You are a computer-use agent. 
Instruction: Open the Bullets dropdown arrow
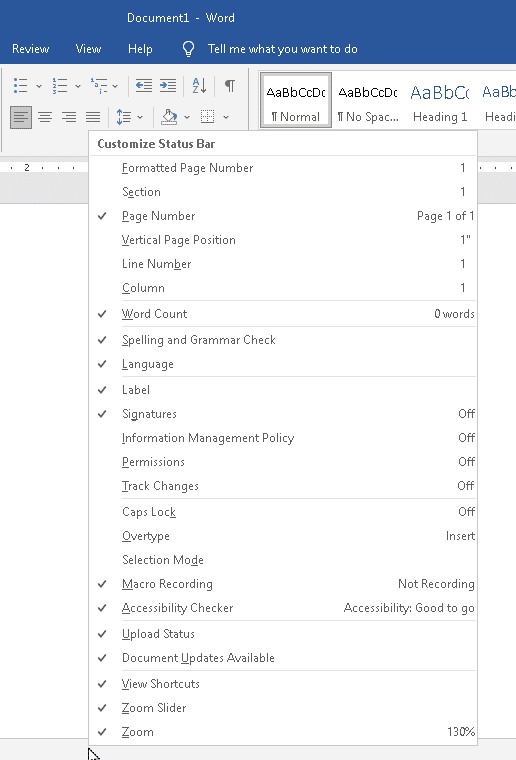pos(39,87)
